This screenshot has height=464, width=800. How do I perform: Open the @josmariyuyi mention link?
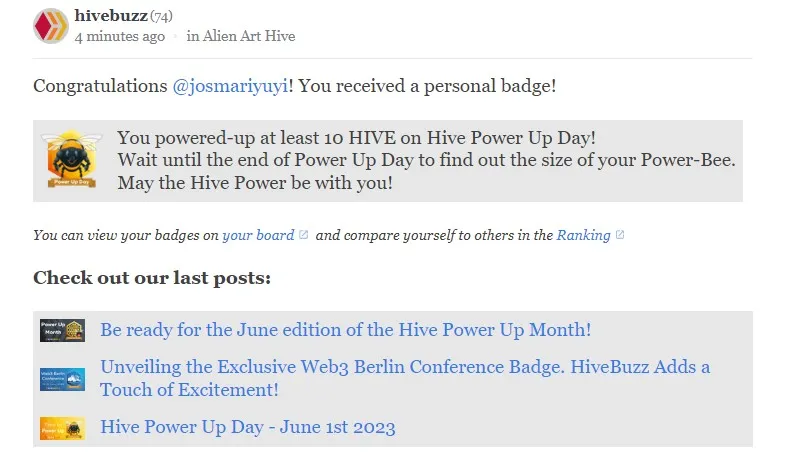click(231, 86)
